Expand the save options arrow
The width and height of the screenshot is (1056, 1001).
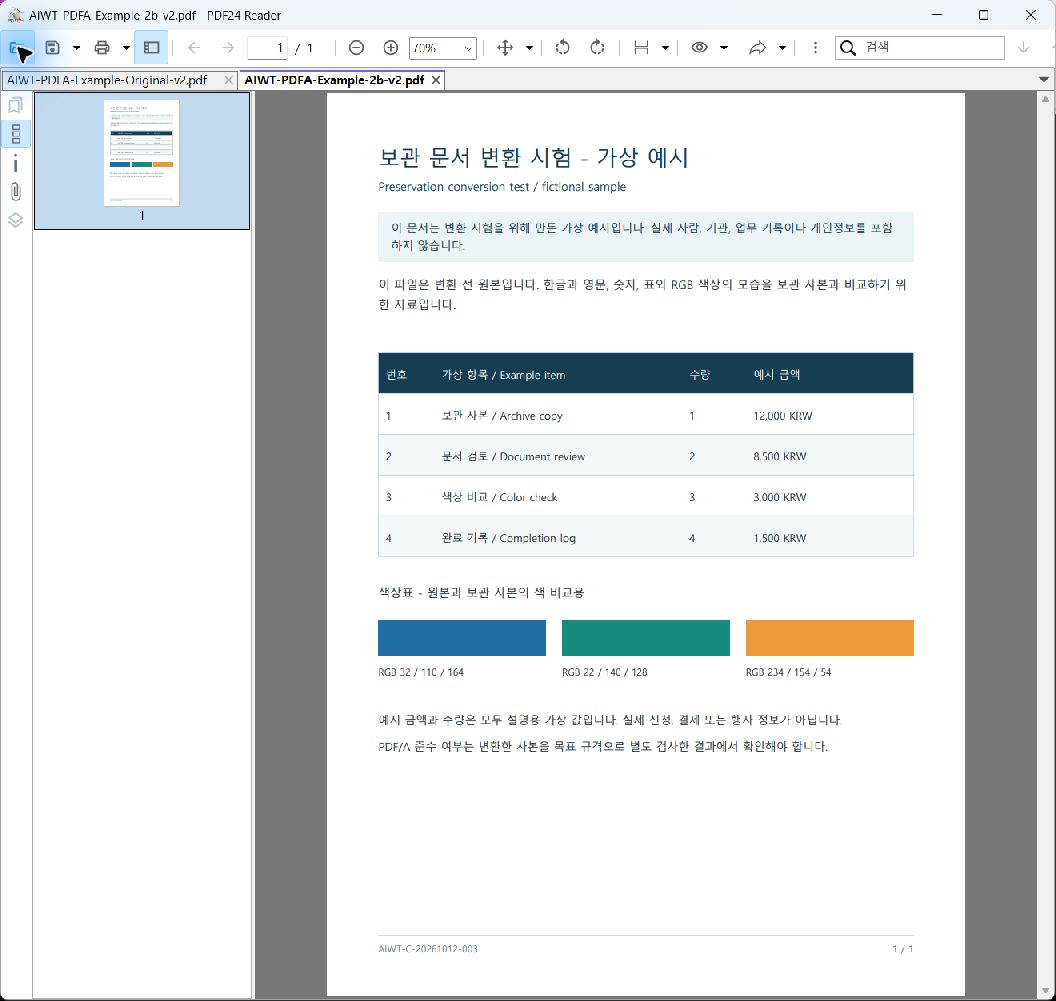tap(76, 48)
